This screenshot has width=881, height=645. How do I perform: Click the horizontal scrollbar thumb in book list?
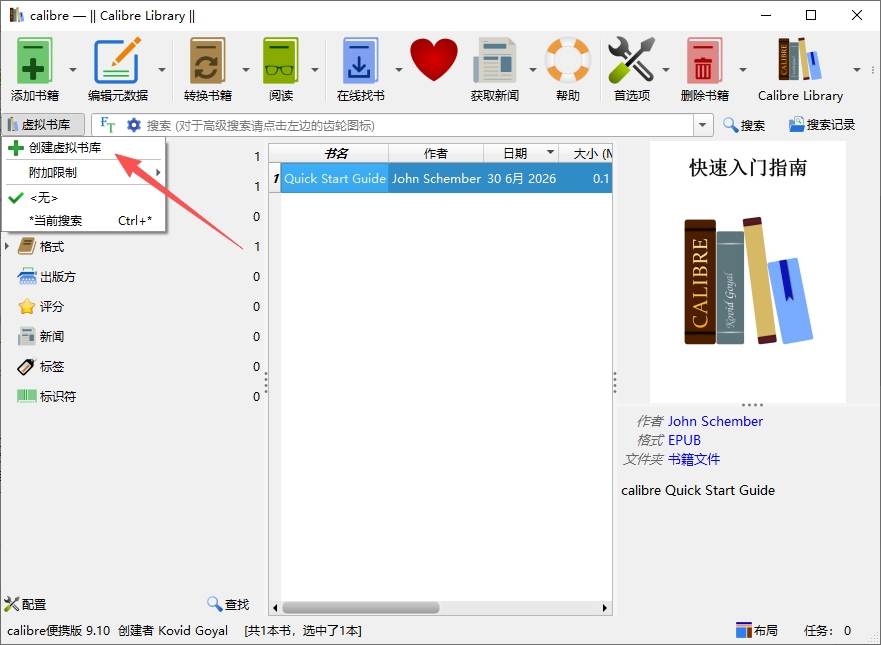point(361,607)
